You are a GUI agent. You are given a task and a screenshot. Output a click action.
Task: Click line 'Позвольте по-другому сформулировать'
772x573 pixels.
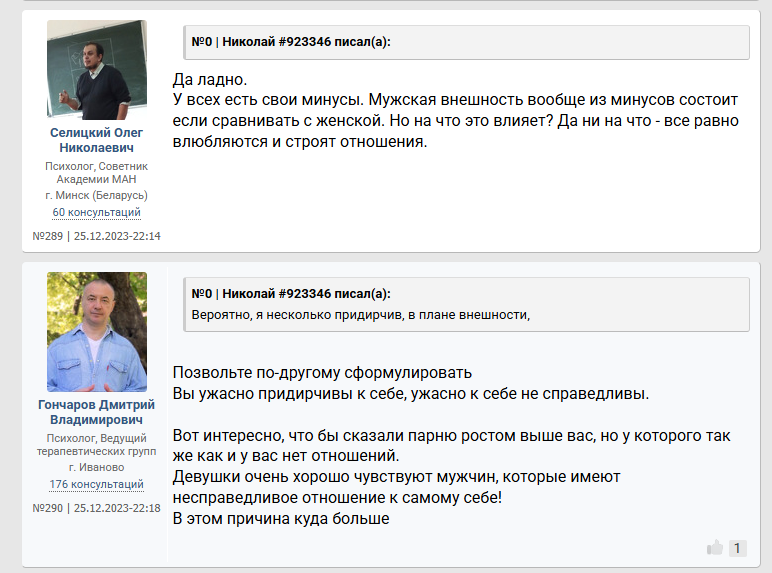(x=322, y=373)
